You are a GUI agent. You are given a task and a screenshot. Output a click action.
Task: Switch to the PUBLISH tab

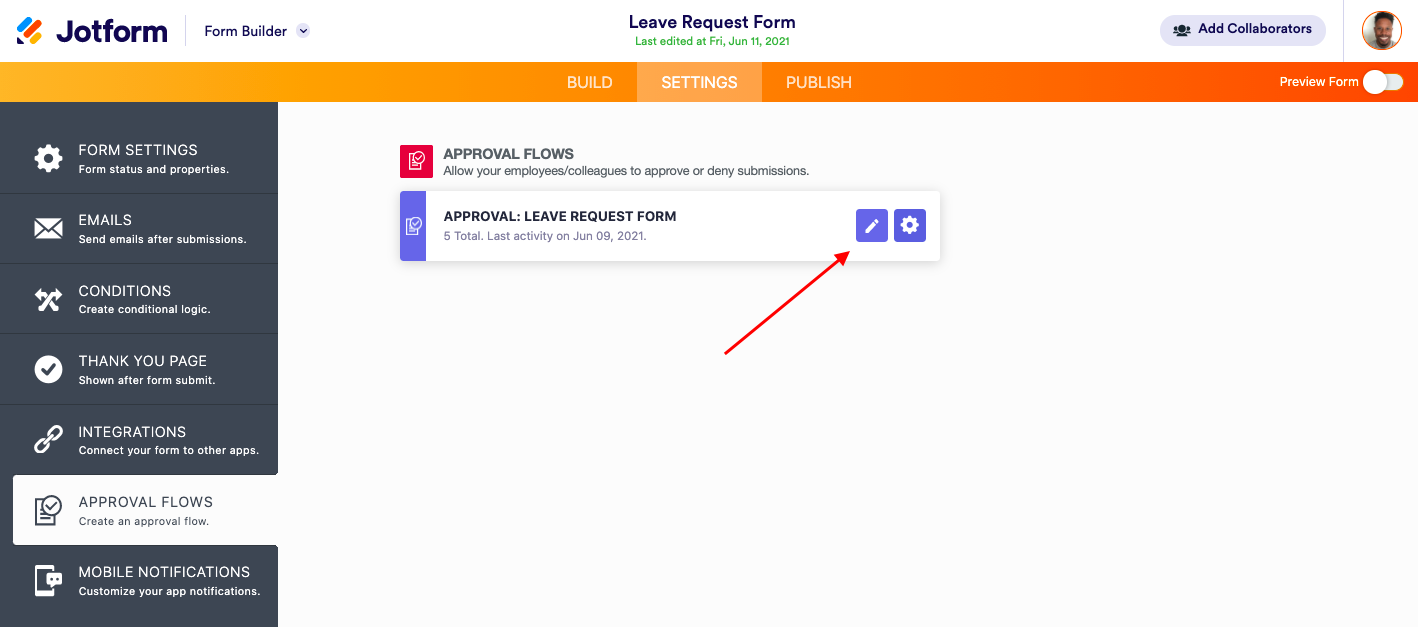coord(819,82)
